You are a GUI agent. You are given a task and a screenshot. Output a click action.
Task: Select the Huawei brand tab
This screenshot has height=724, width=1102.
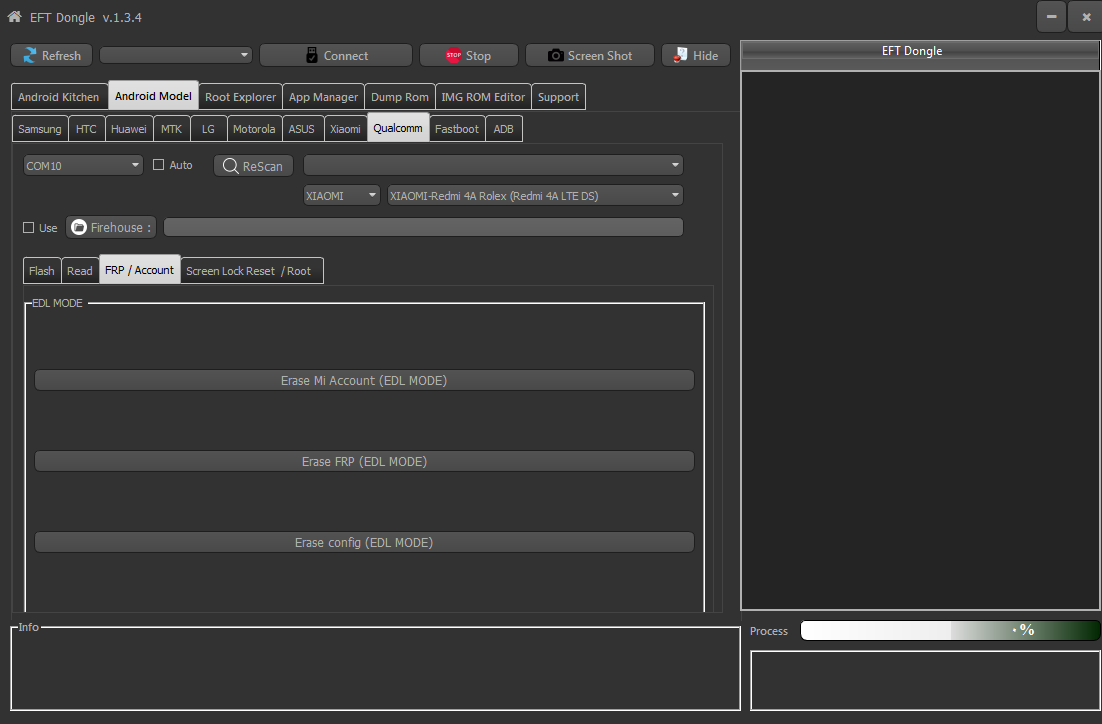(129, 129)
